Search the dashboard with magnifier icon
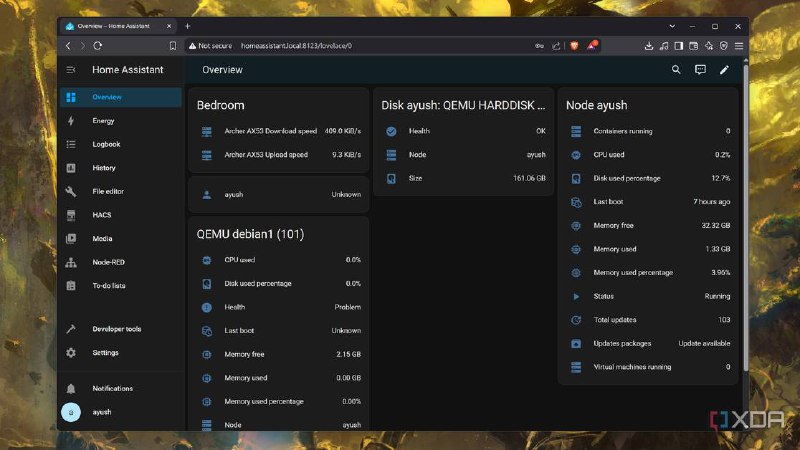The height and width of the screenshot is (450, 800). [x=676, y=70]
